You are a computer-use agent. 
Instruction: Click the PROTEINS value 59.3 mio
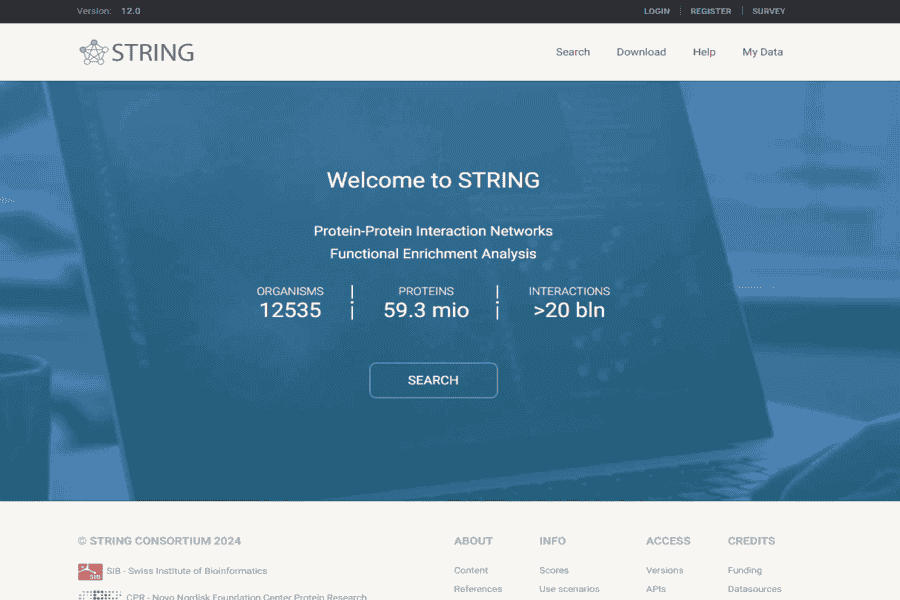point(426,310)
